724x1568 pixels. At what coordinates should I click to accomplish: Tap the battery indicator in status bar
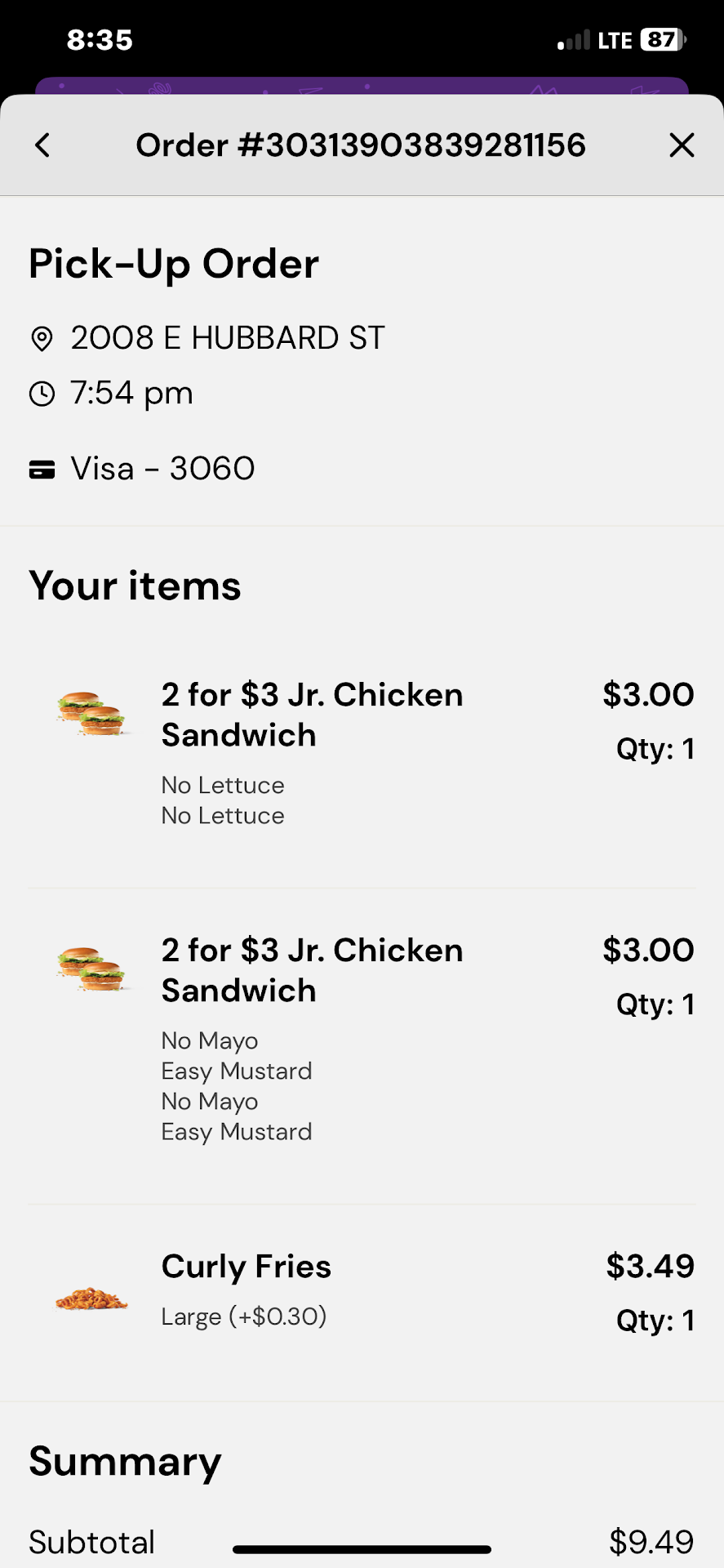pos(663,40)
